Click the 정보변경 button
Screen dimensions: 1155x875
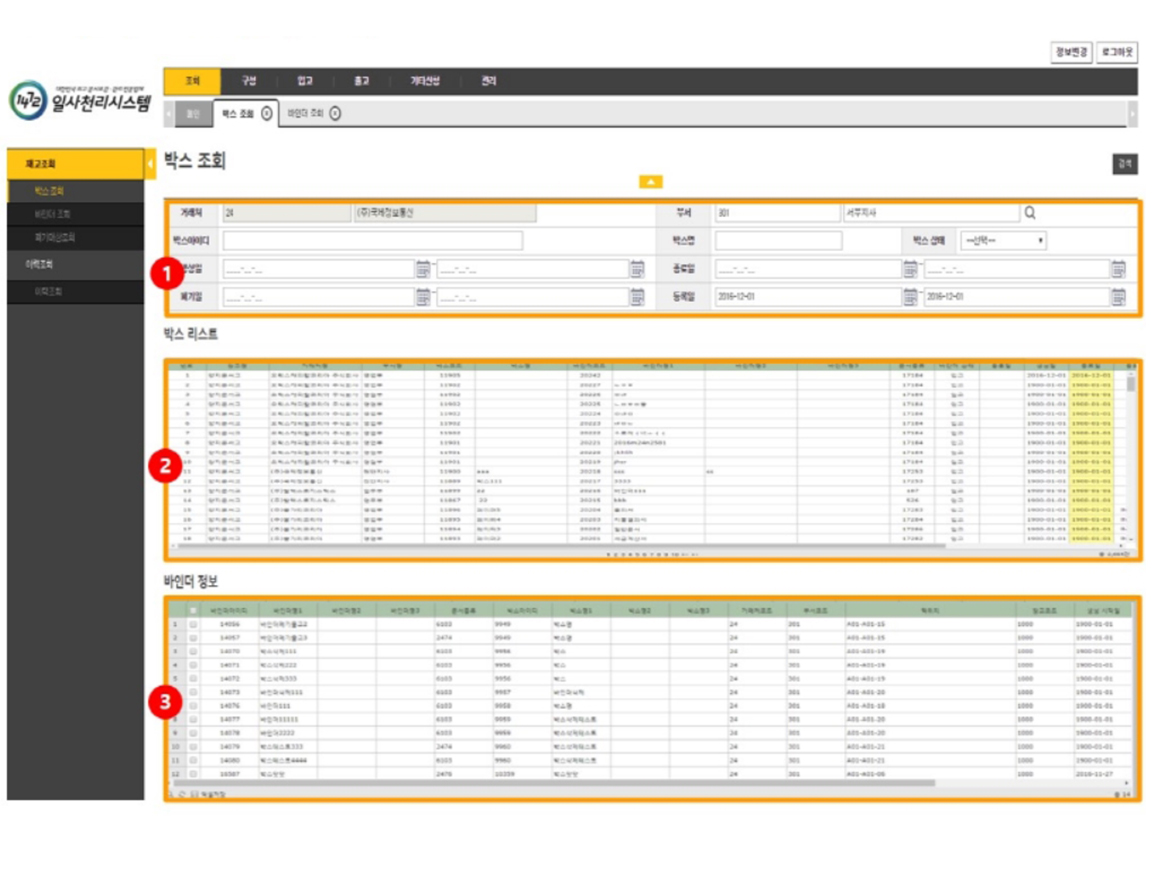(x=1071, y=52)
